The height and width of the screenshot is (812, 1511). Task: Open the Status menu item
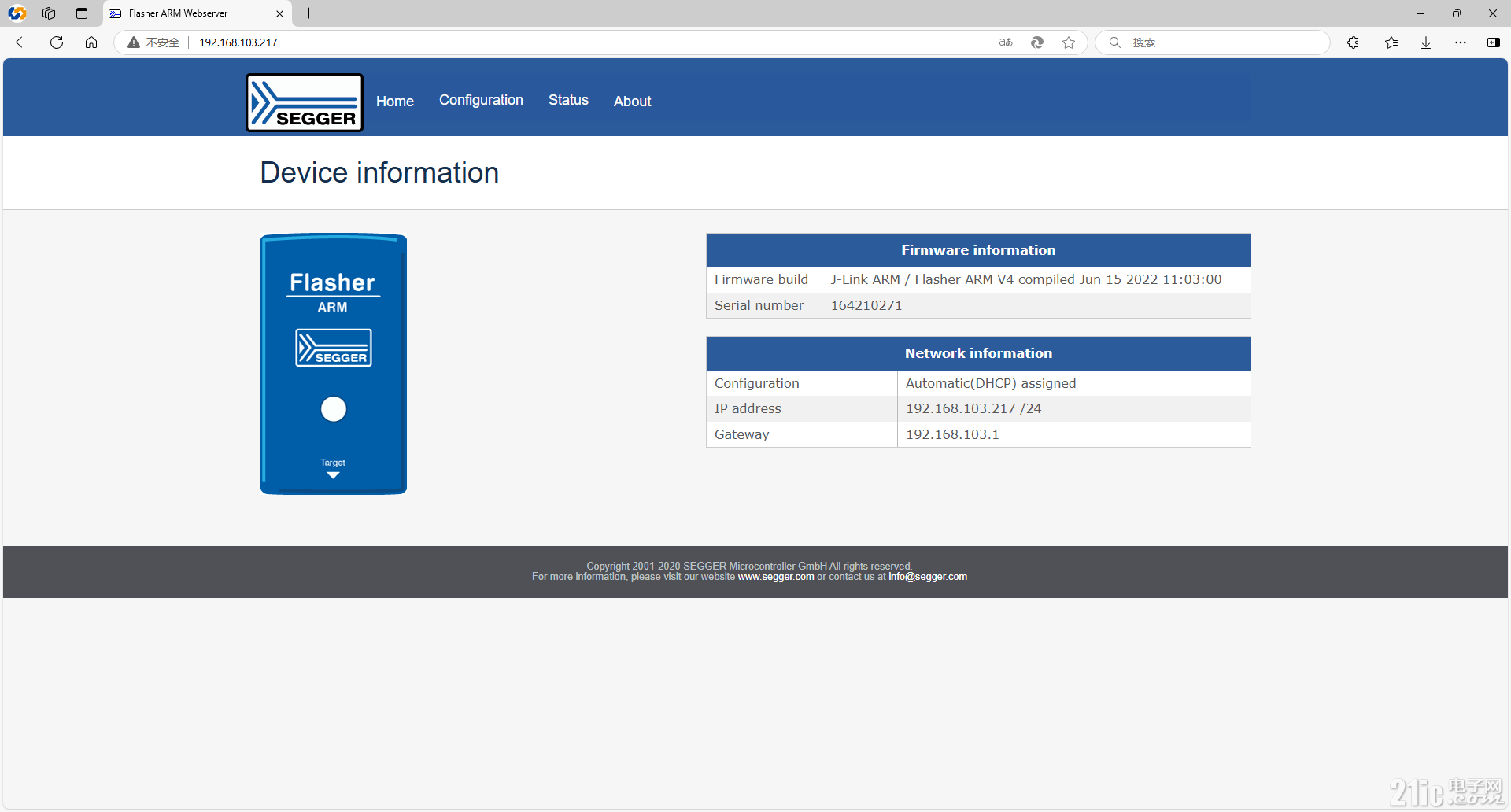point(568,100)
